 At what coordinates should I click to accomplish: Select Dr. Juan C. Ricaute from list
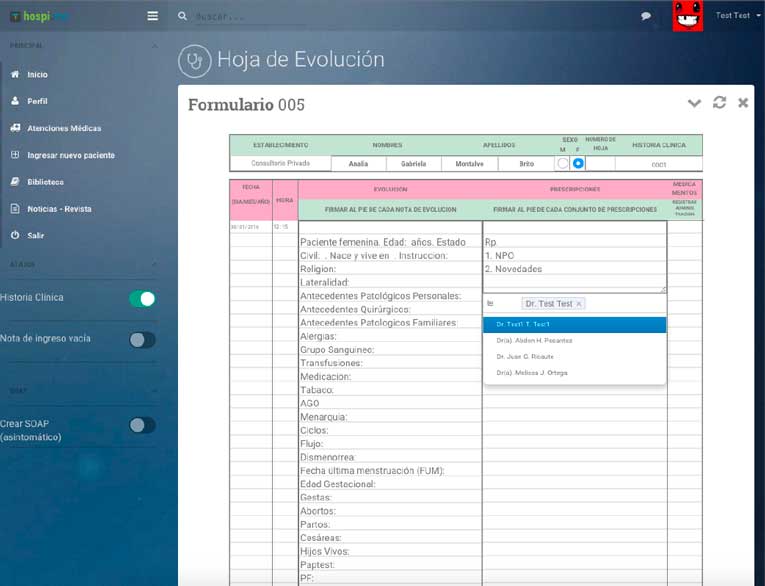524,356
